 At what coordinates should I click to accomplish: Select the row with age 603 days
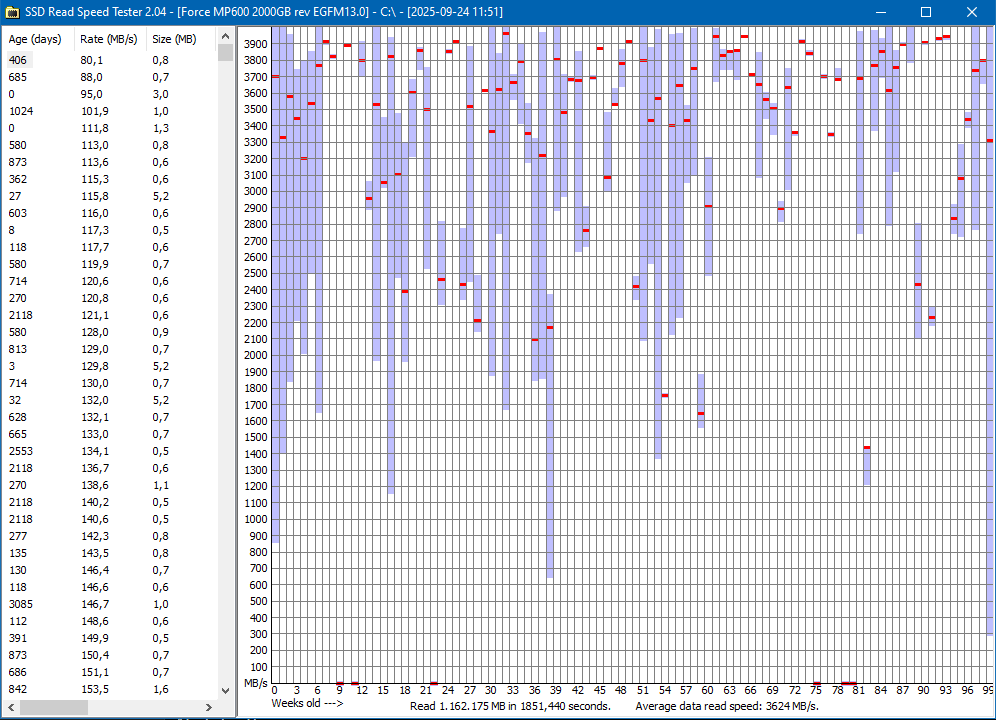pyautogui.click(x=109, y=213)
